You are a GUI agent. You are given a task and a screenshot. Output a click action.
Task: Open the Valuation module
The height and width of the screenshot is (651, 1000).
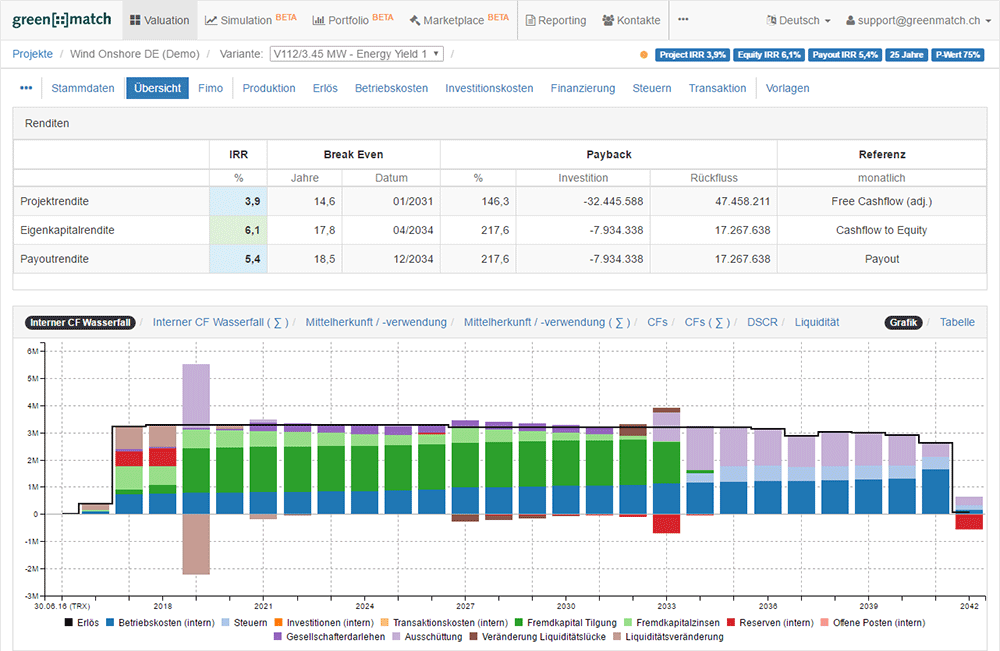[159, 20]
